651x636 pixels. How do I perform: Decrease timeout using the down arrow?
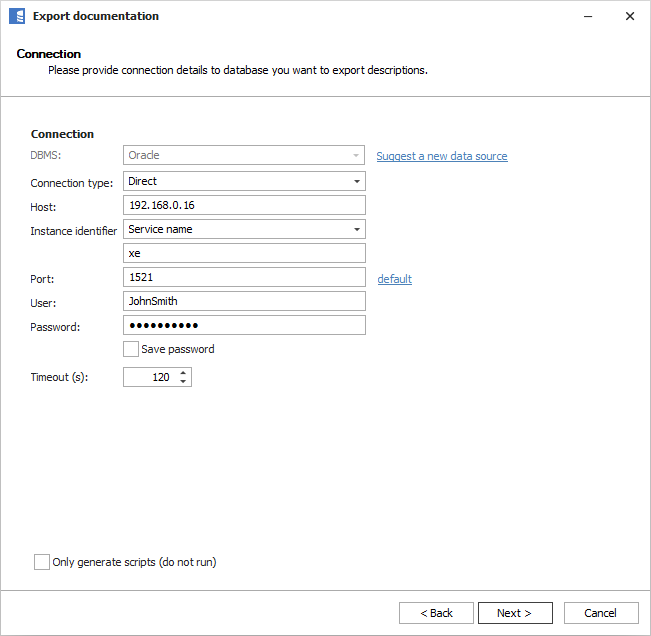click(182, 382)
